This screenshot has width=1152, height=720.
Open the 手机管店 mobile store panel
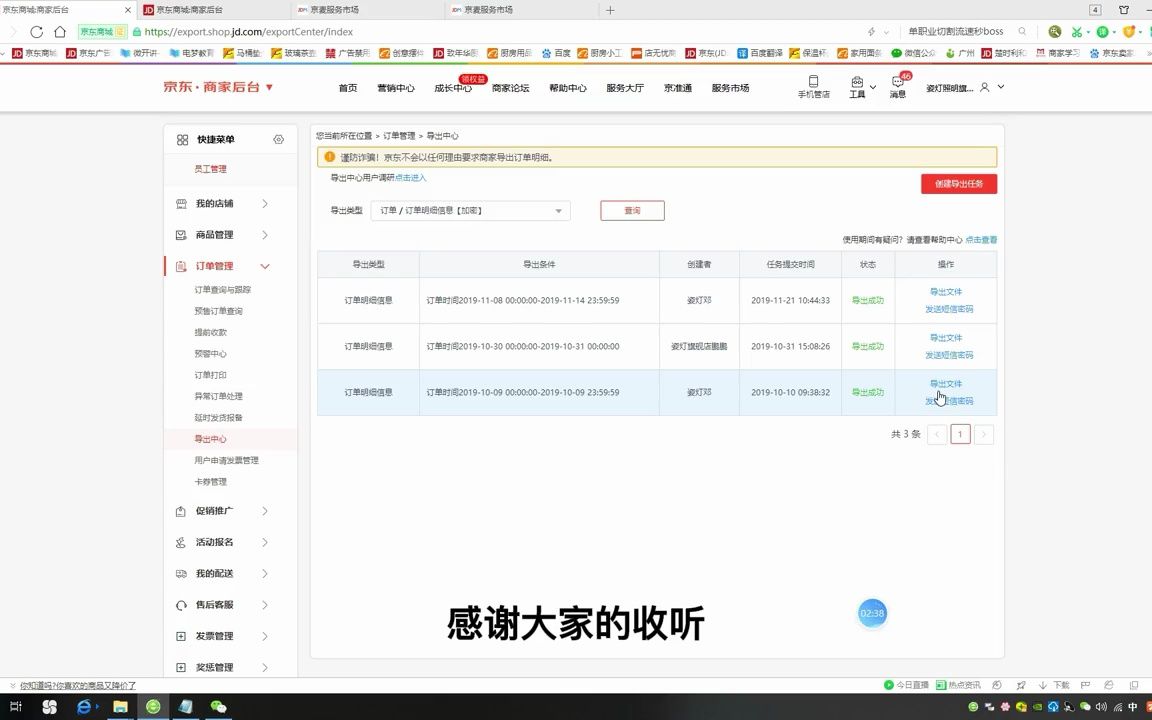coord(814,88)
